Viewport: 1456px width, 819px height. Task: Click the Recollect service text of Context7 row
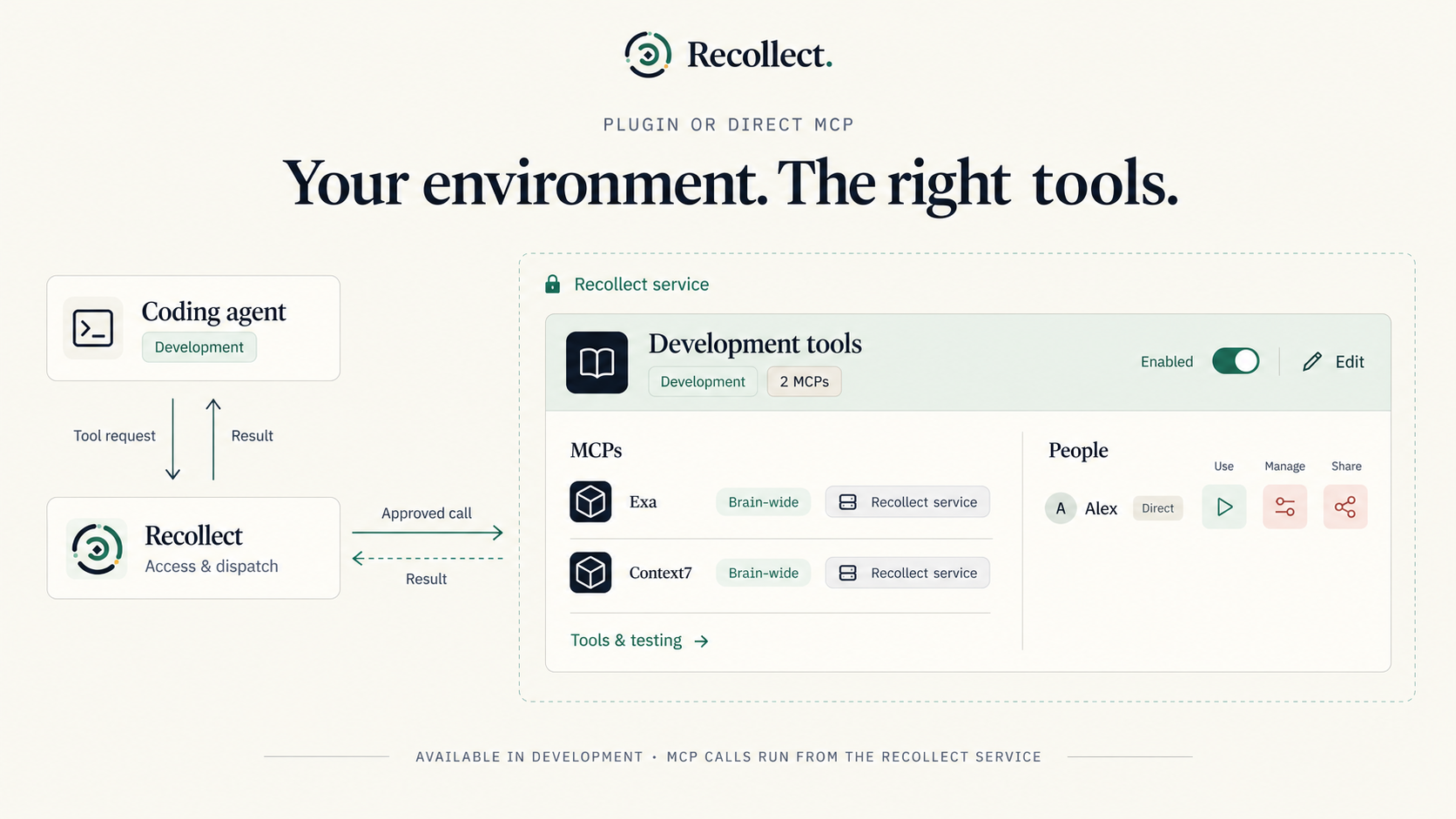[x=924, y=573]
